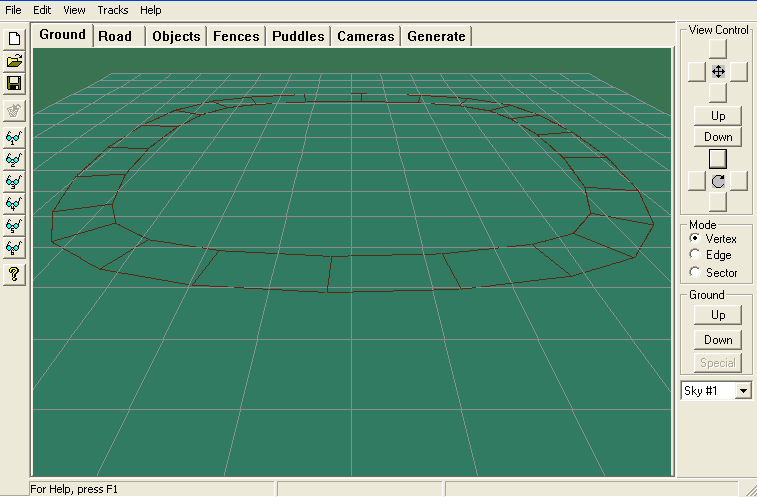Switch to the Generate tab
This screenshot has width=757, height=497.
point(436,36)
